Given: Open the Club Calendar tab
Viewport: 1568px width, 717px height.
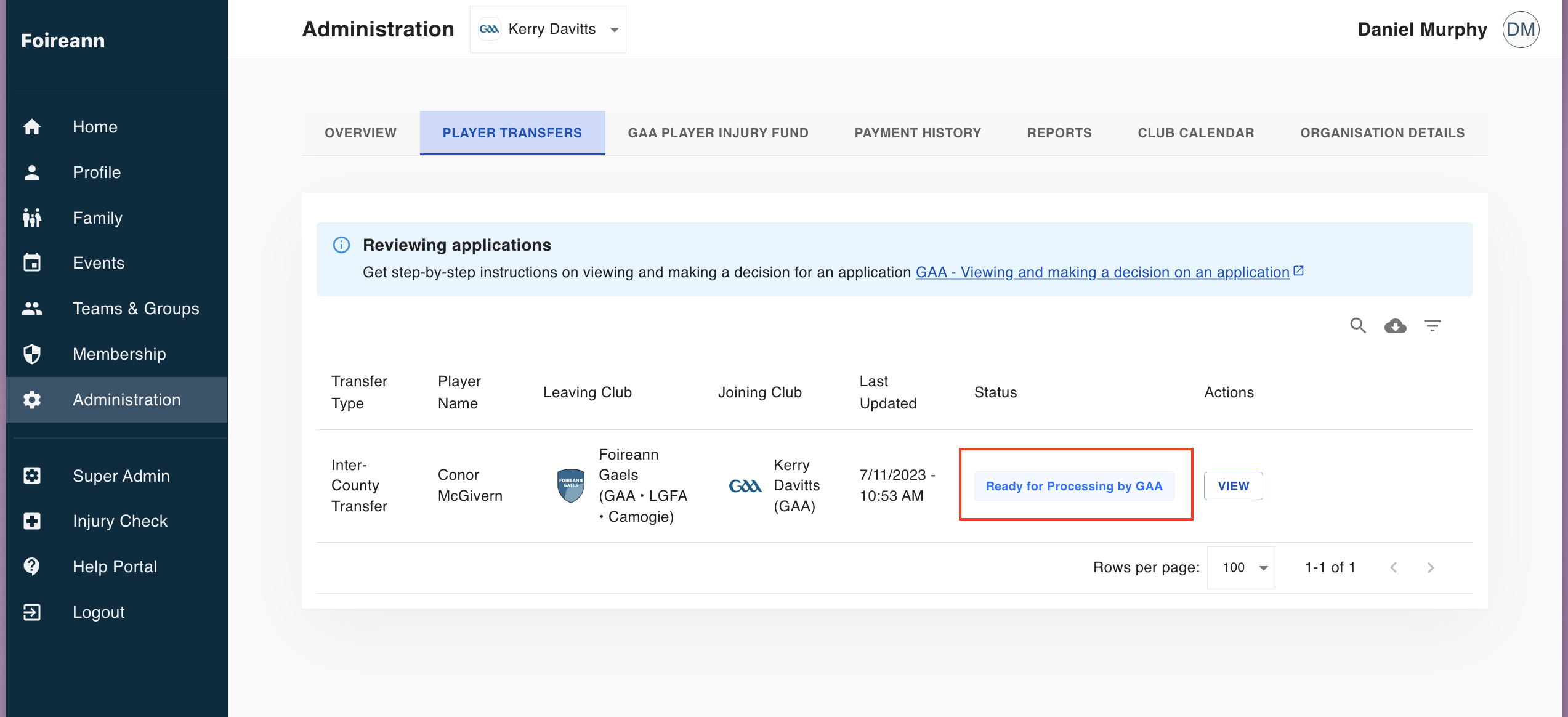Looking at the screenshot, I should click(x=1196, y=133).
